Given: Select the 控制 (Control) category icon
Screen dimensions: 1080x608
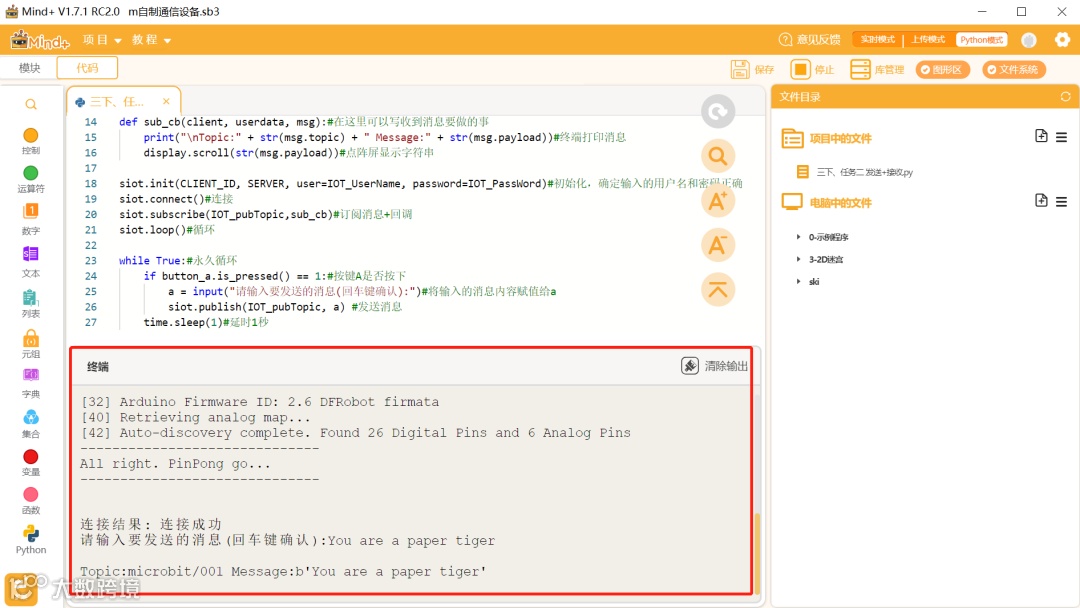Looking at the screenshot, I should [30, 136].
